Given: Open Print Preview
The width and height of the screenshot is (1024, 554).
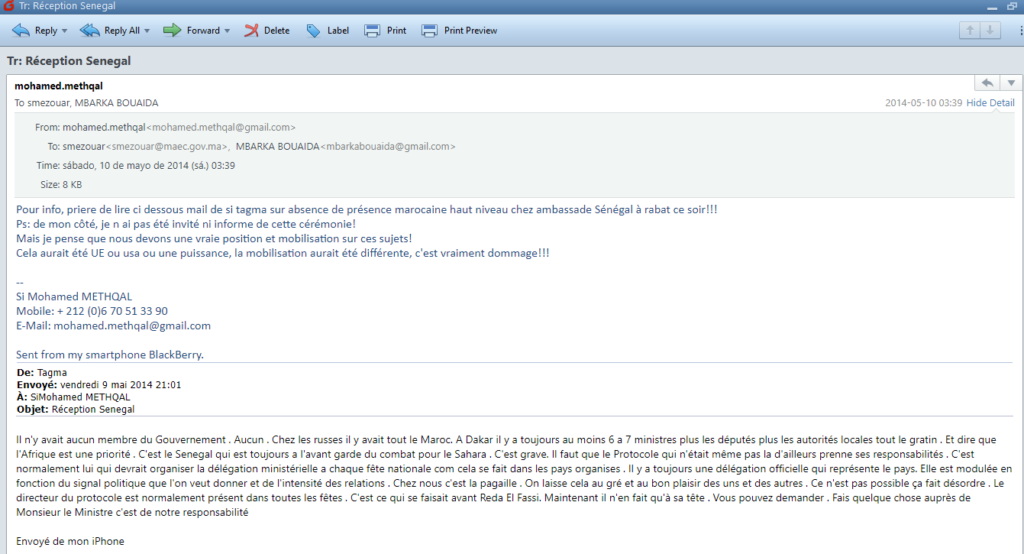Looking at the screenshot, I should (459, 31).
